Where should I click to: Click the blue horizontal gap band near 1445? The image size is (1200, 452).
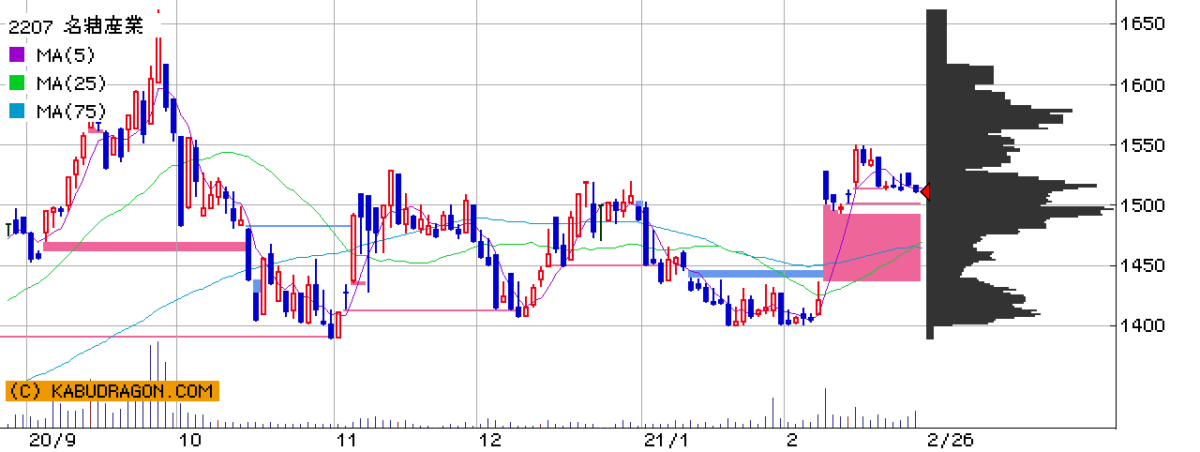tap(756, 273)
